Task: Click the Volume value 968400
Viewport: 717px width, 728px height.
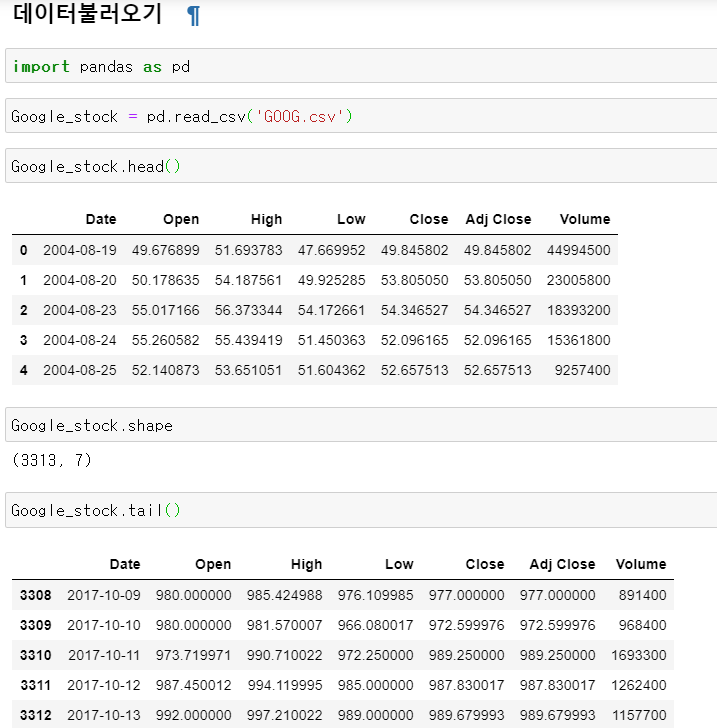Action: (642, 625)
